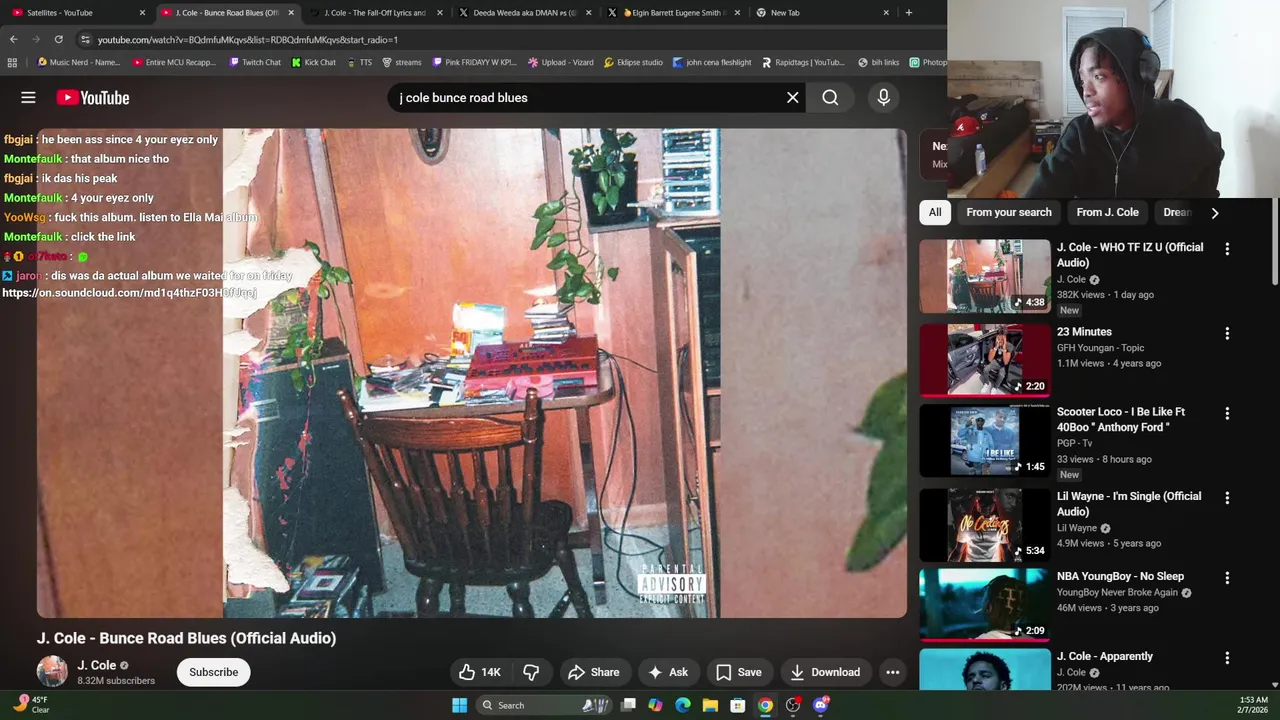Open OBS Studio from taskbar

pyautogui.click(x=793, y=705)
